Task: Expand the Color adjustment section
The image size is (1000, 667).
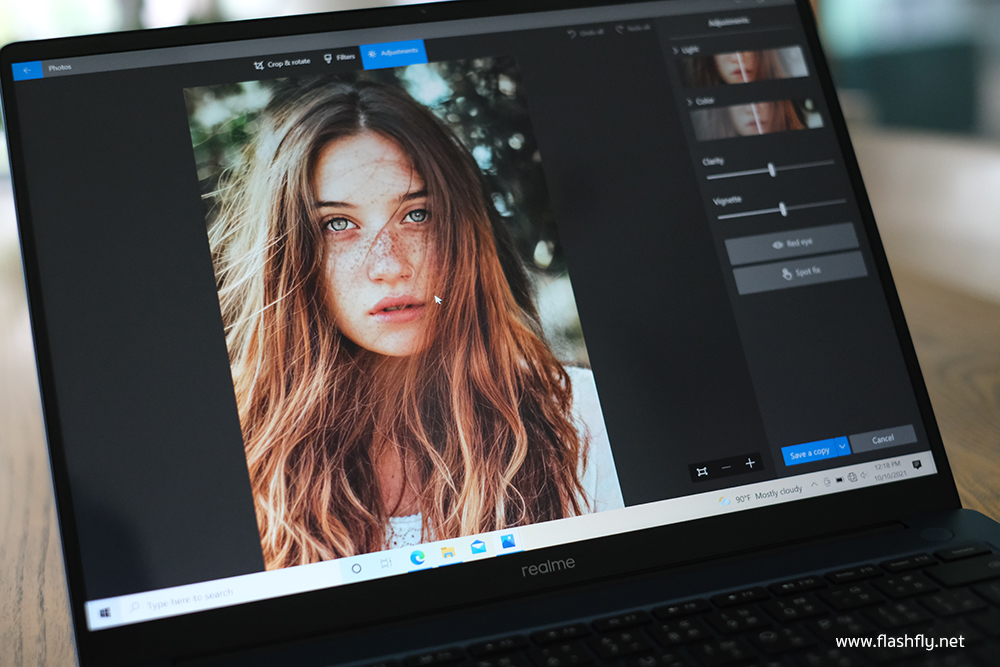Action: [688, 101]
